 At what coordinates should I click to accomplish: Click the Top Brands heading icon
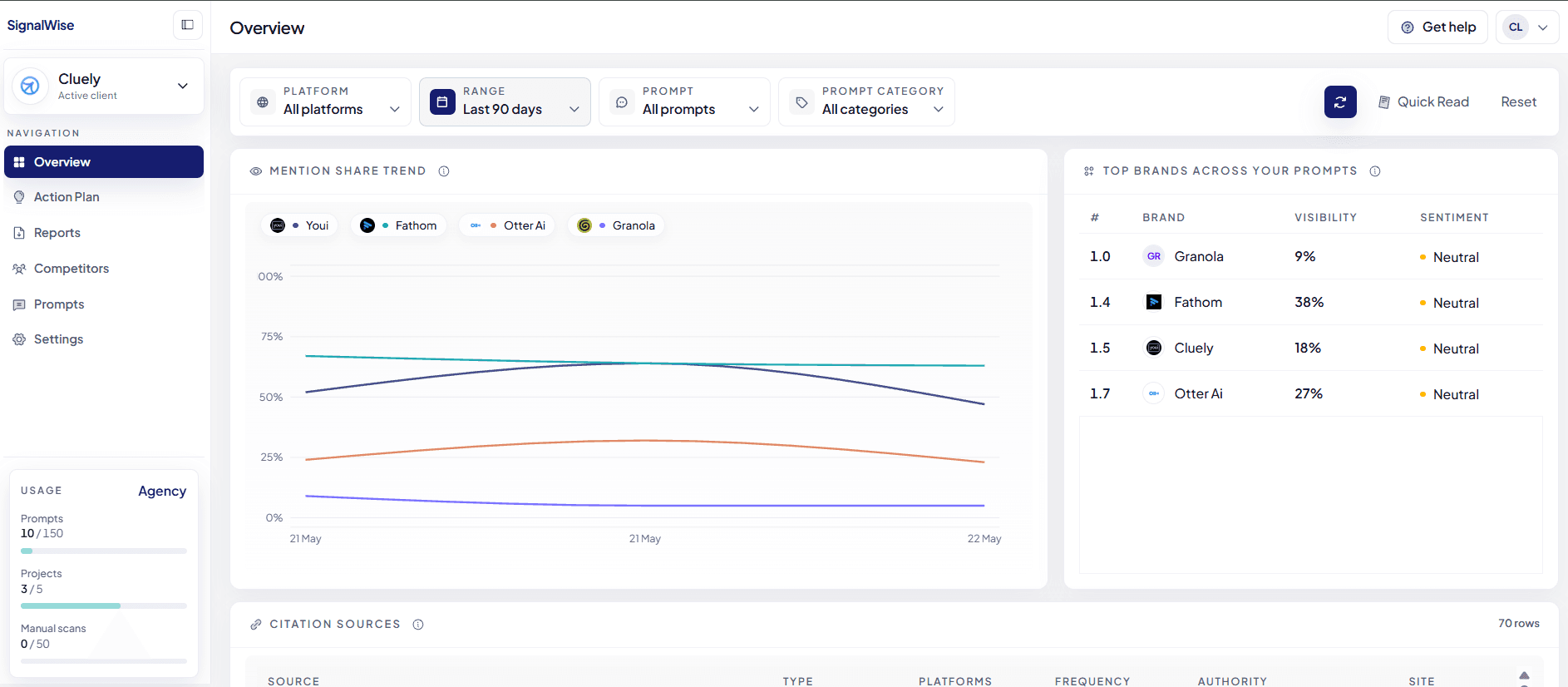coord(1089,171)
